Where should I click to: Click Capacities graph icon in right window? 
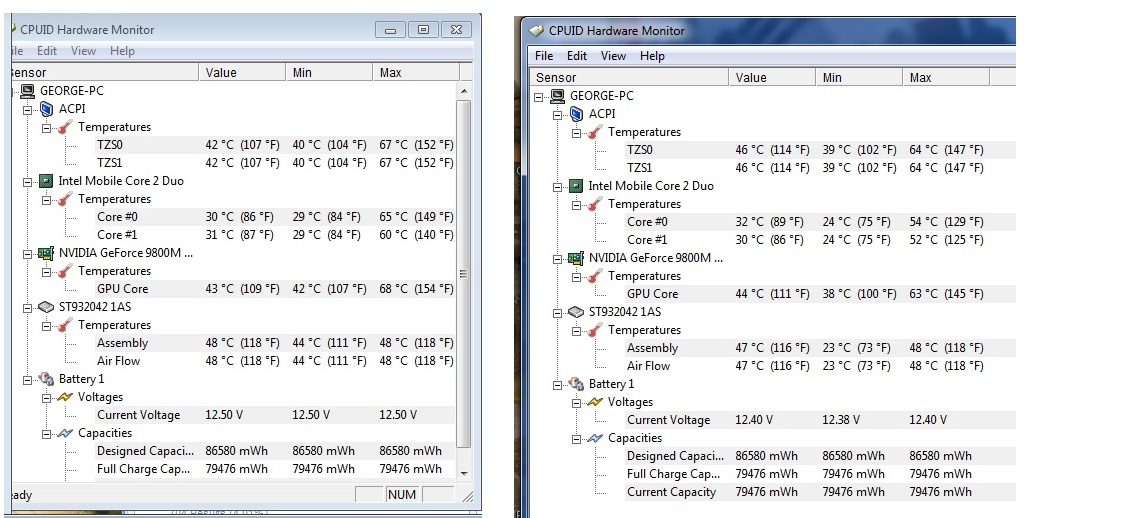(595, 438)
